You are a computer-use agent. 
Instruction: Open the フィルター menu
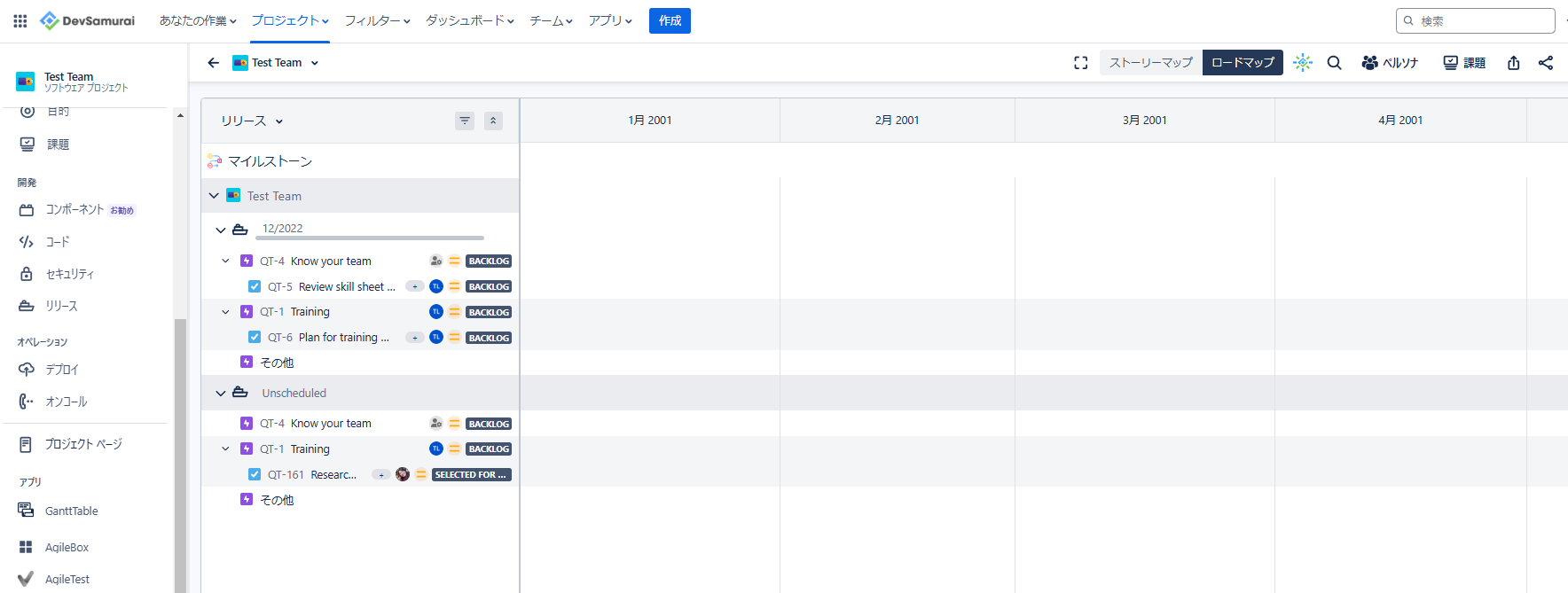(377, 20)
